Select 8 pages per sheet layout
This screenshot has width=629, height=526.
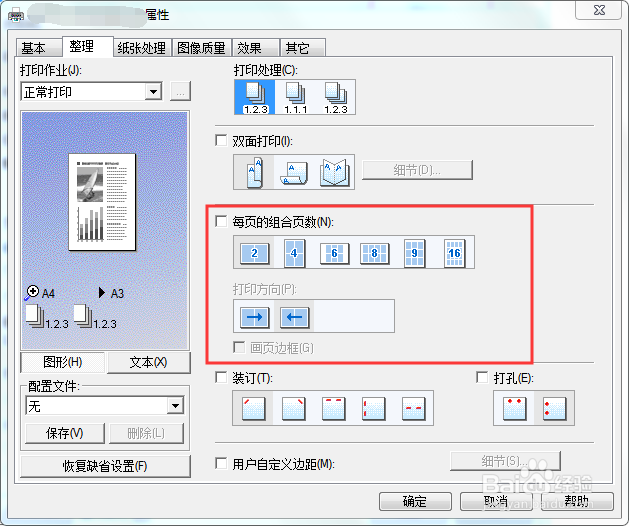click(x=374, y=253)
